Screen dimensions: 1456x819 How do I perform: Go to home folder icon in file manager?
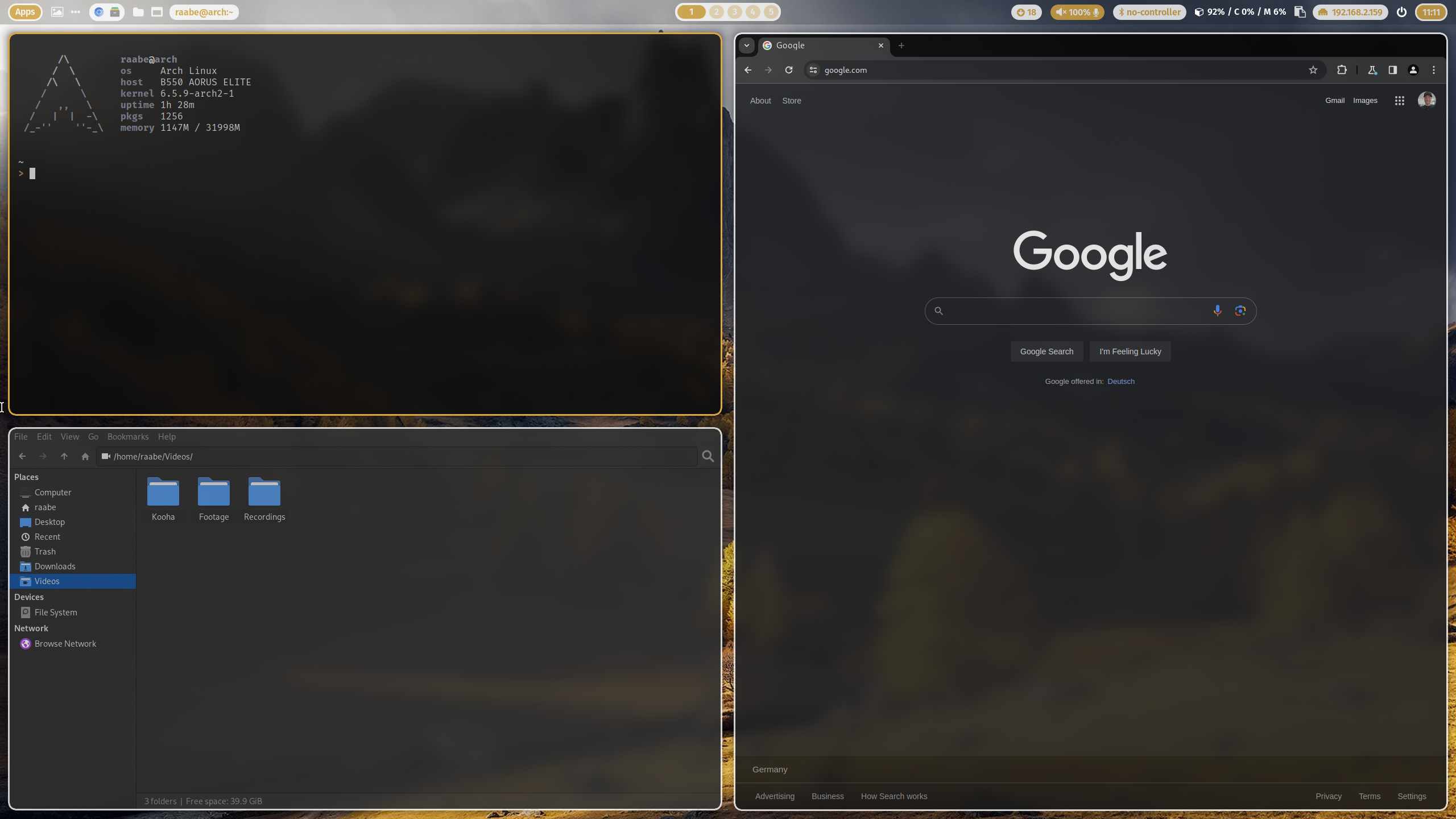85,456
